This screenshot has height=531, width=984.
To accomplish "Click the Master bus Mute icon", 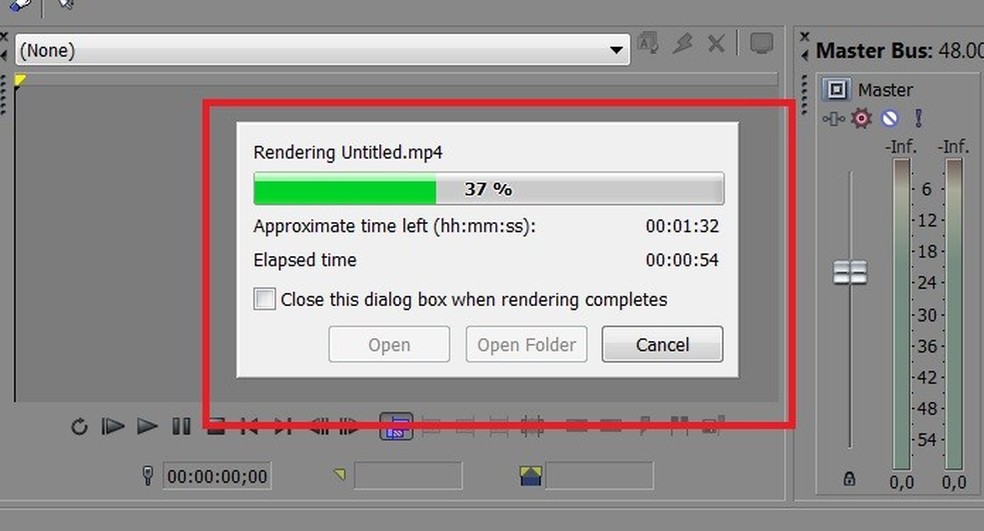I will (x=889, y=118).
